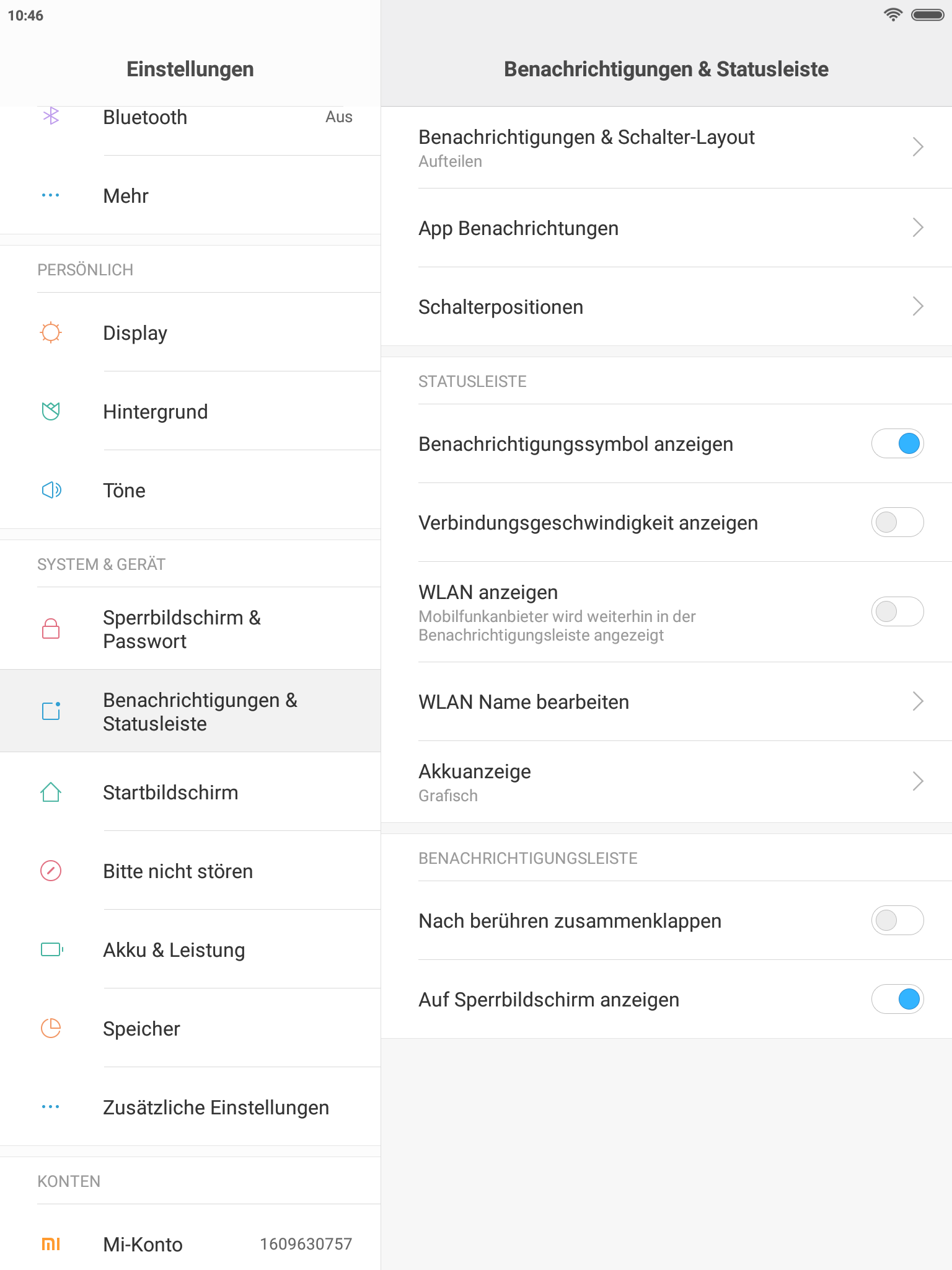The width and height of the screenshot is (952, 1270).
Task: Turn on WLAN anzeigen switch
Action: point(897,612)
